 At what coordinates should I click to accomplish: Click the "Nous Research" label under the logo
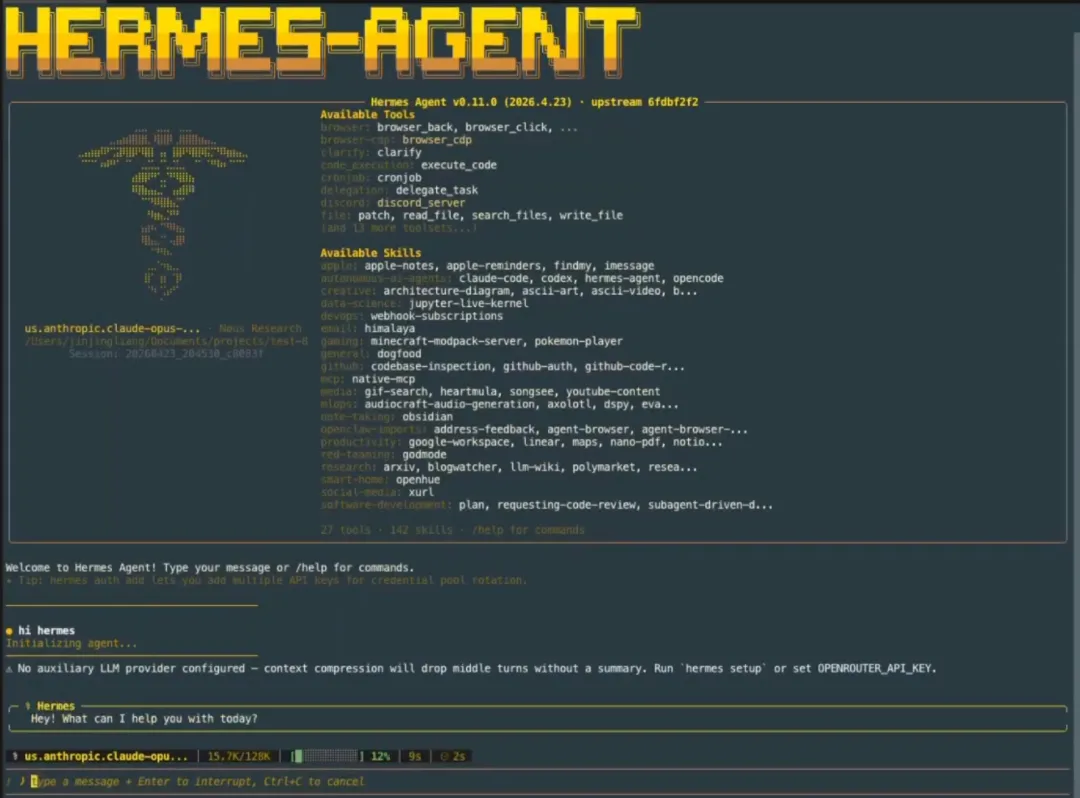260,328
